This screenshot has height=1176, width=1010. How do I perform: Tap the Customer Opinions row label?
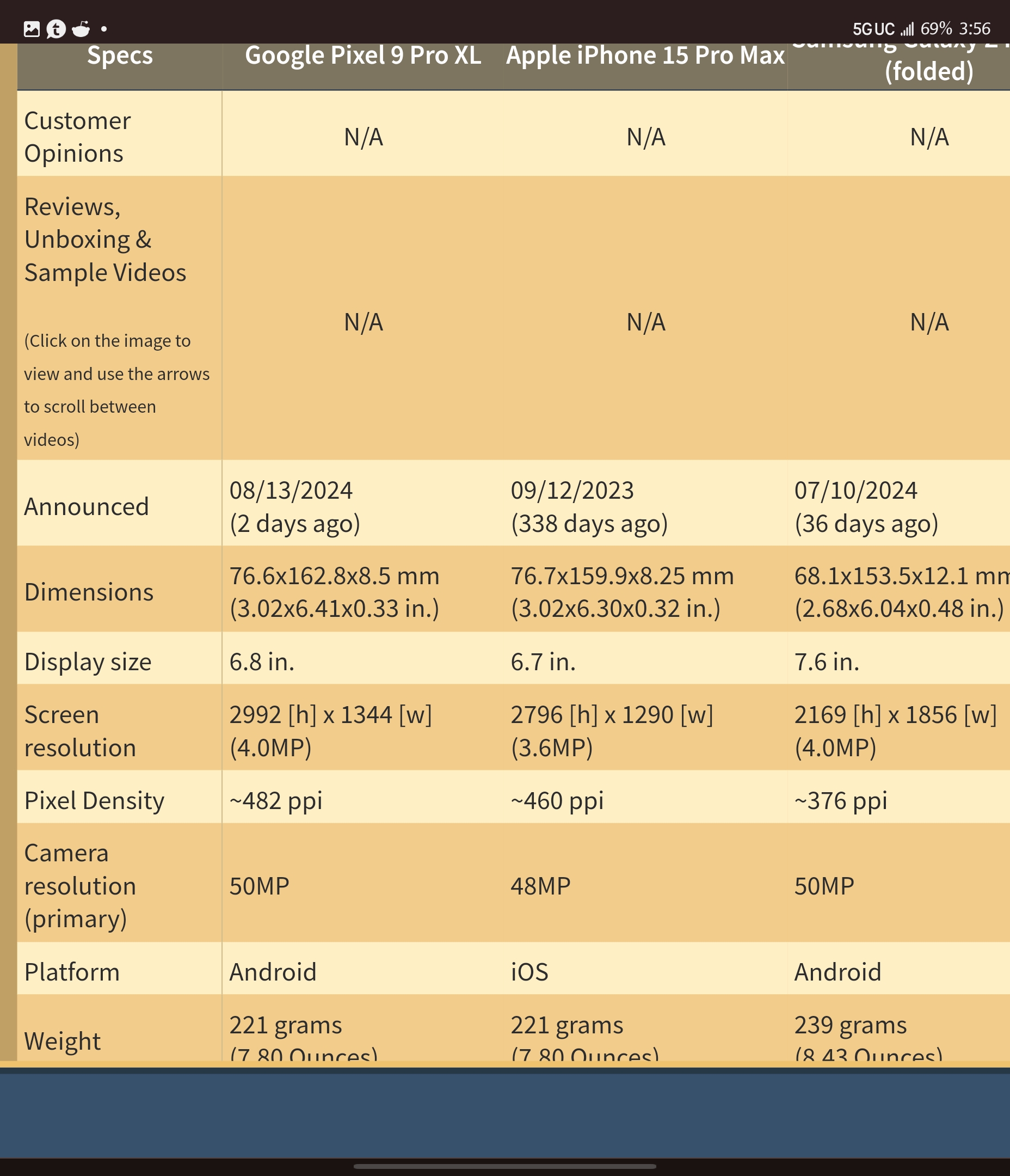coord(77,137)
